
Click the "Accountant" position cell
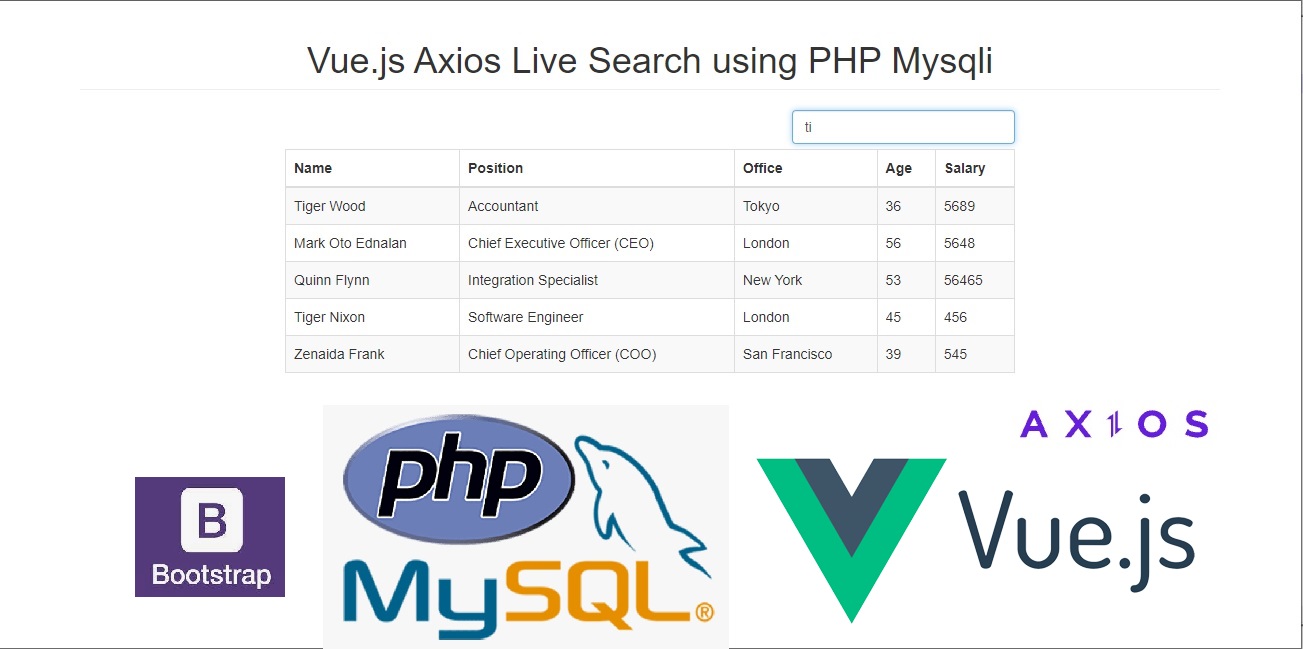[x=597, y=206]
